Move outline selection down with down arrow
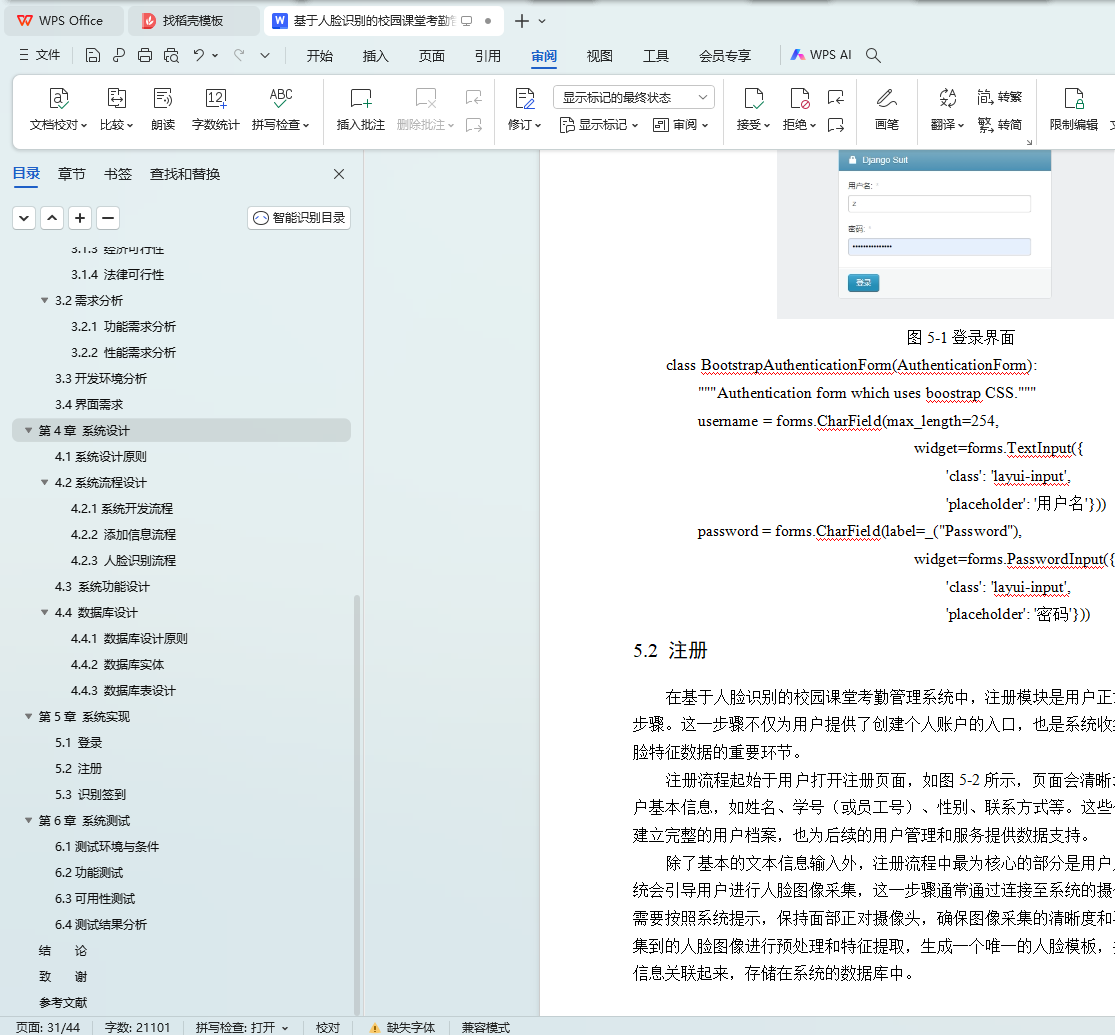The width and height of the screenshot is (1115, 1035). pyautogui.click(x=23, y=218)
